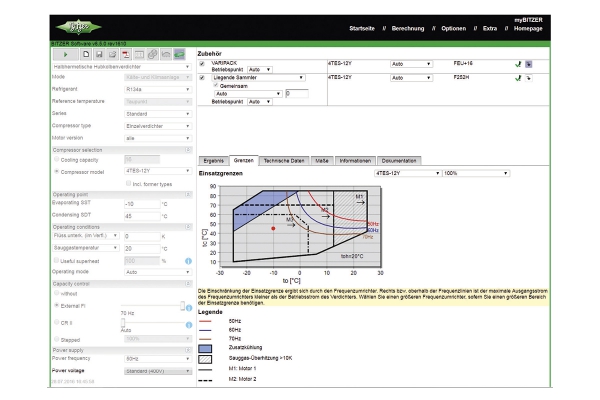Click arrow icon in VARIPACK row
600x400 pixels.
pyautogui.click(x=528, y=64)
